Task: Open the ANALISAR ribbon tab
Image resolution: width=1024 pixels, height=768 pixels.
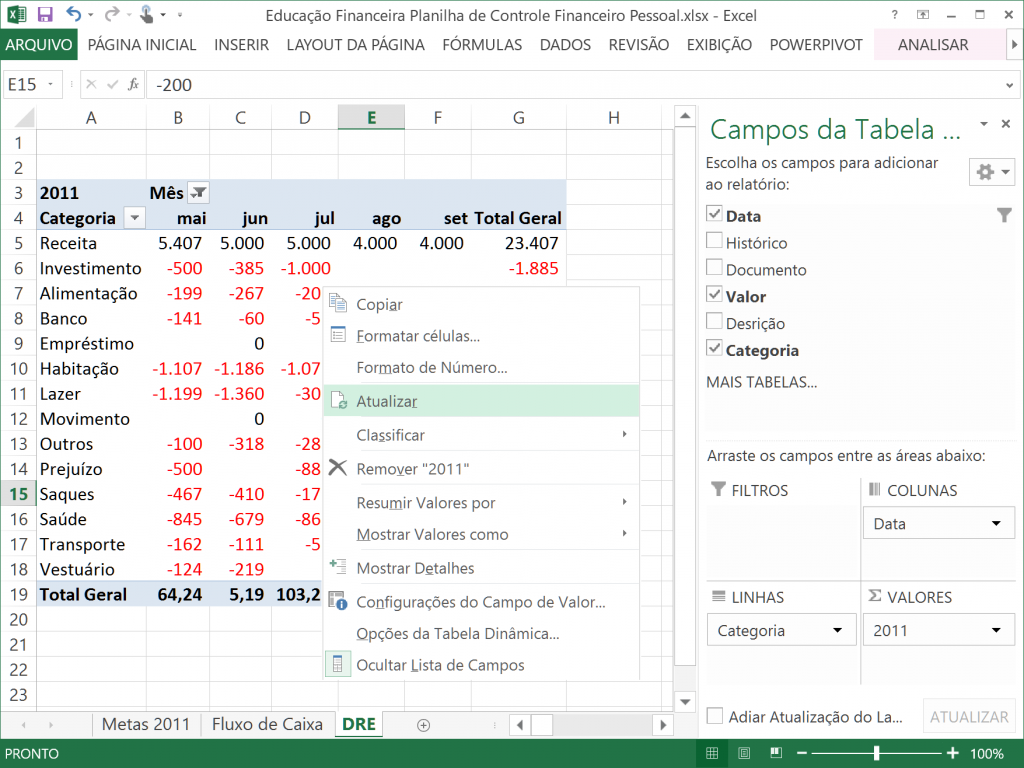Action: coord(933,44)
